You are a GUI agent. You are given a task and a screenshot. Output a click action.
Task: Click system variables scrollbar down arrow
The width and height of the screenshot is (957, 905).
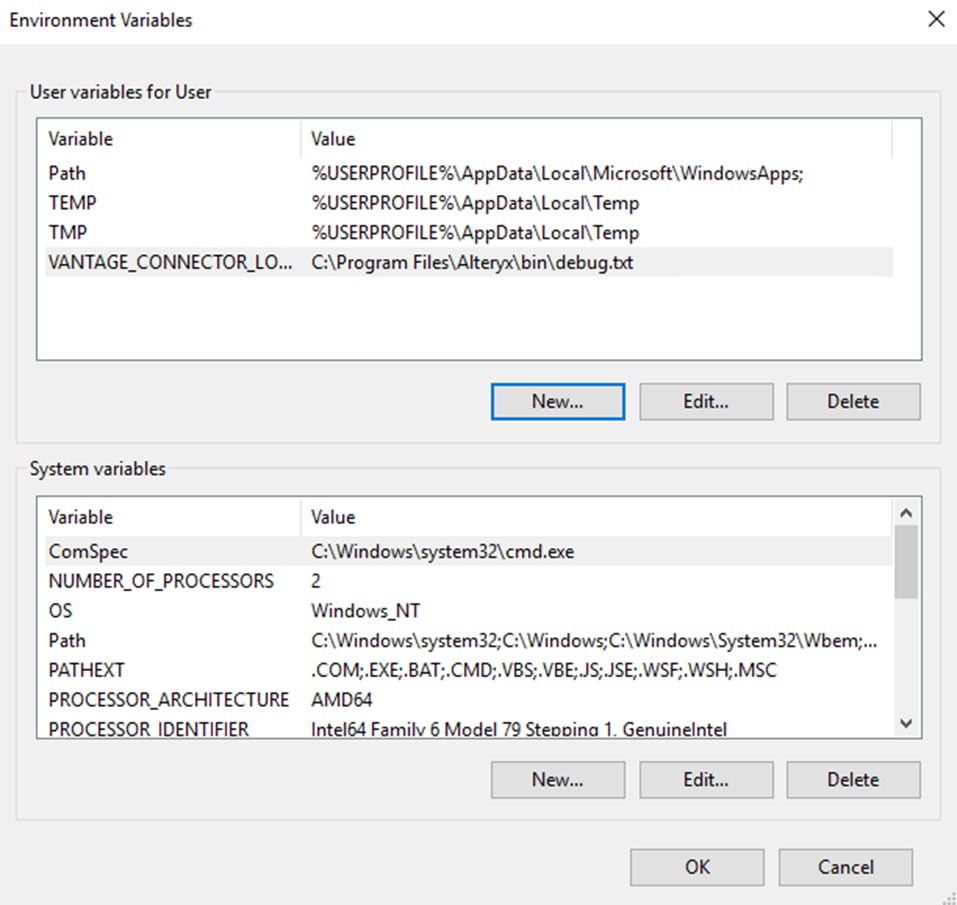(906, 723)
